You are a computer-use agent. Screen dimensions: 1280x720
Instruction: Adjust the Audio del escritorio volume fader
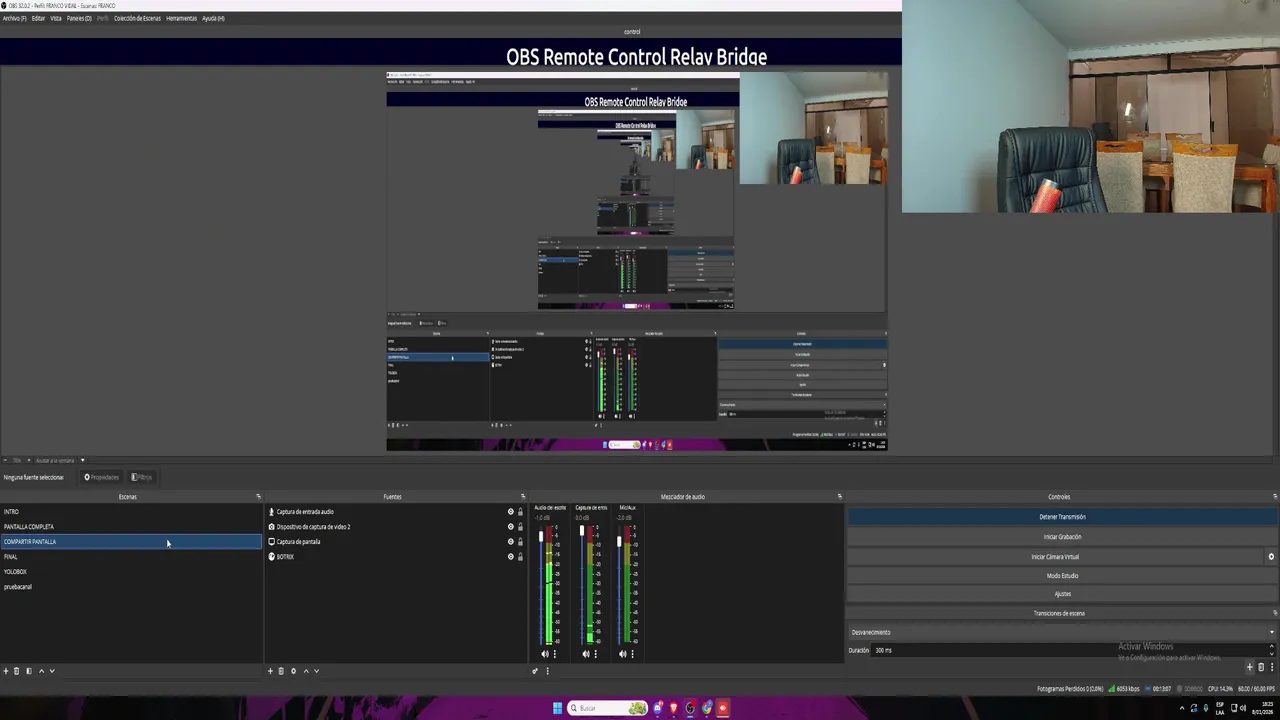541,537
